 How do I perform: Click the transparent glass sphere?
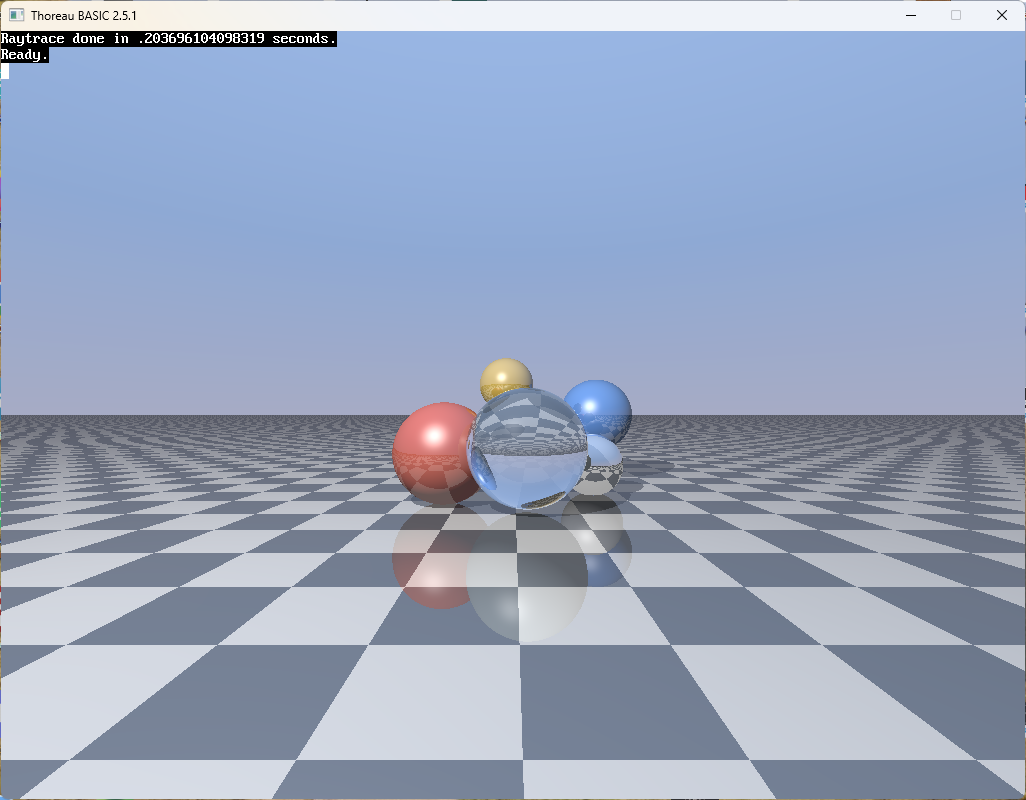(x=527, y=449)
